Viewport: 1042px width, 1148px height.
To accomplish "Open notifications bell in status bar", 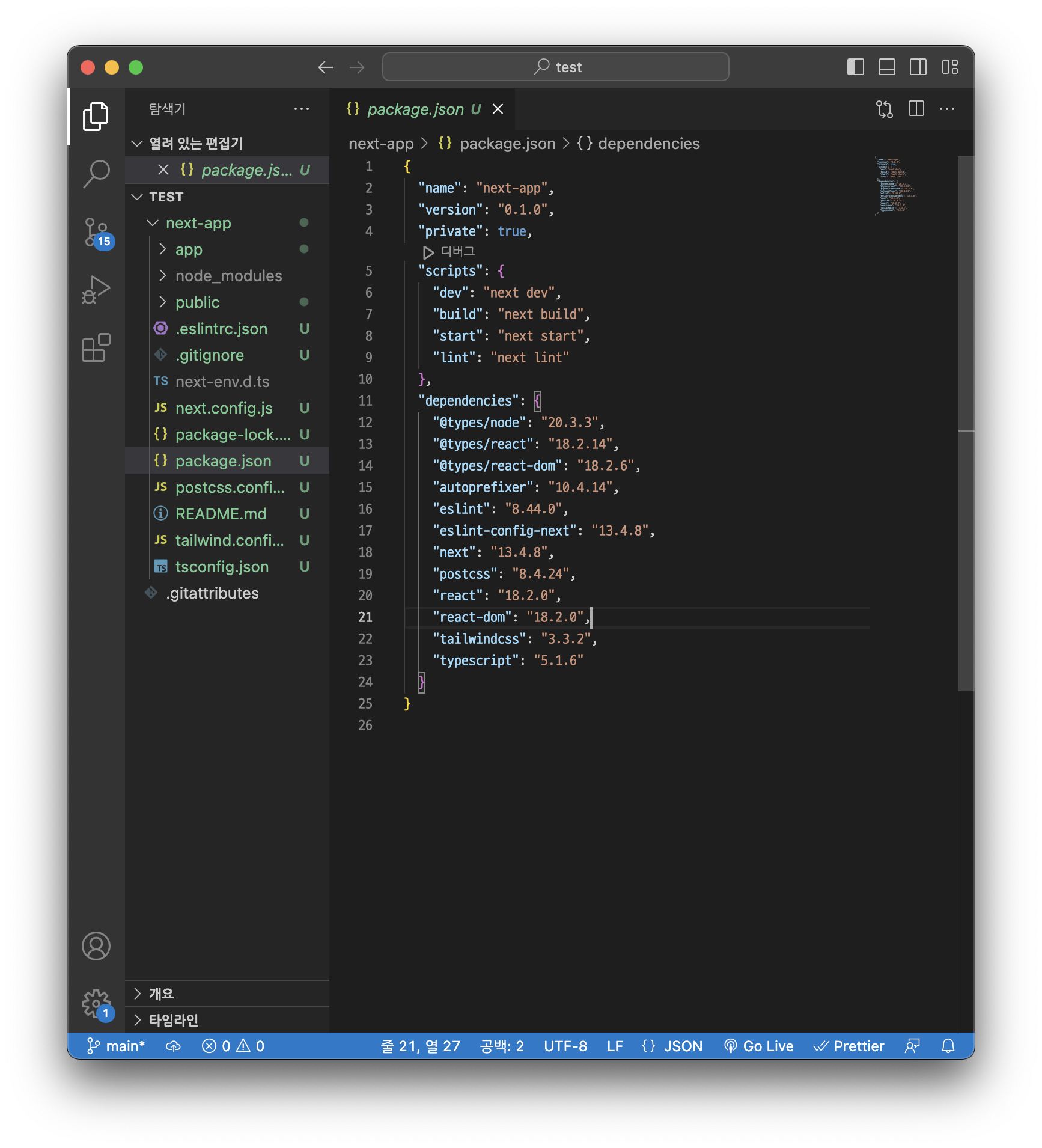I will point(948,1046).
